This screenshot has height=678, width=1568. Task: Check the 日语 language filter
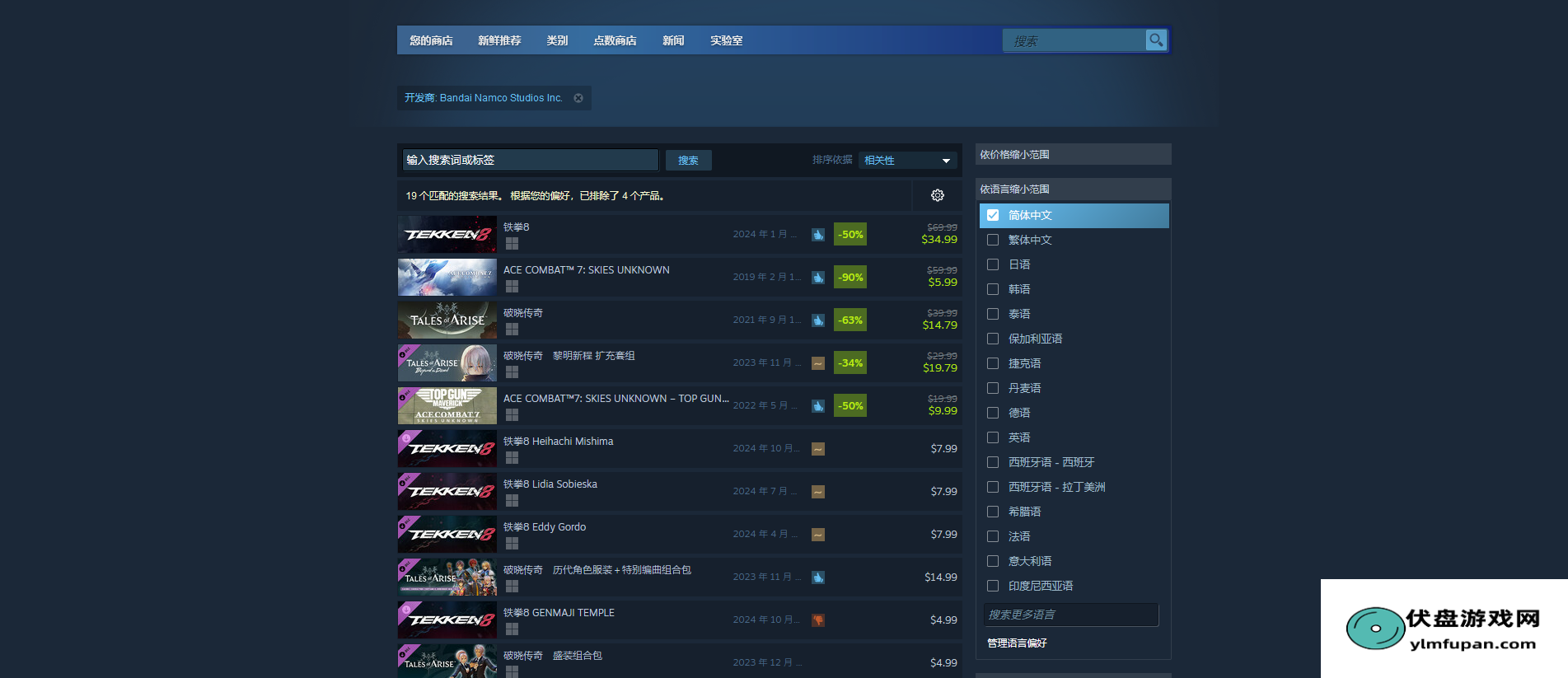coord(993,264)
